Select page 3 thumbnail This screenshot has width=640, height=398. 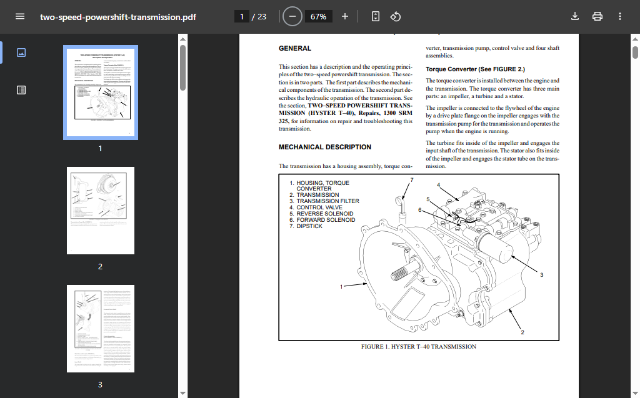click(x=100, y=329)
